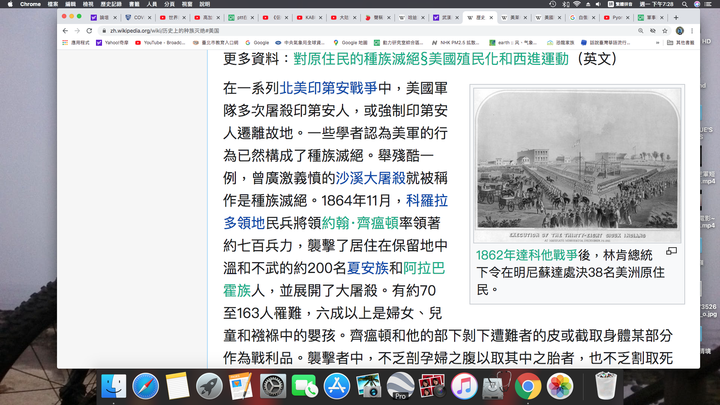This screenshot has height=405, width=720.
Task: Open the 其他書籤 folder
Action: (681, 43)
